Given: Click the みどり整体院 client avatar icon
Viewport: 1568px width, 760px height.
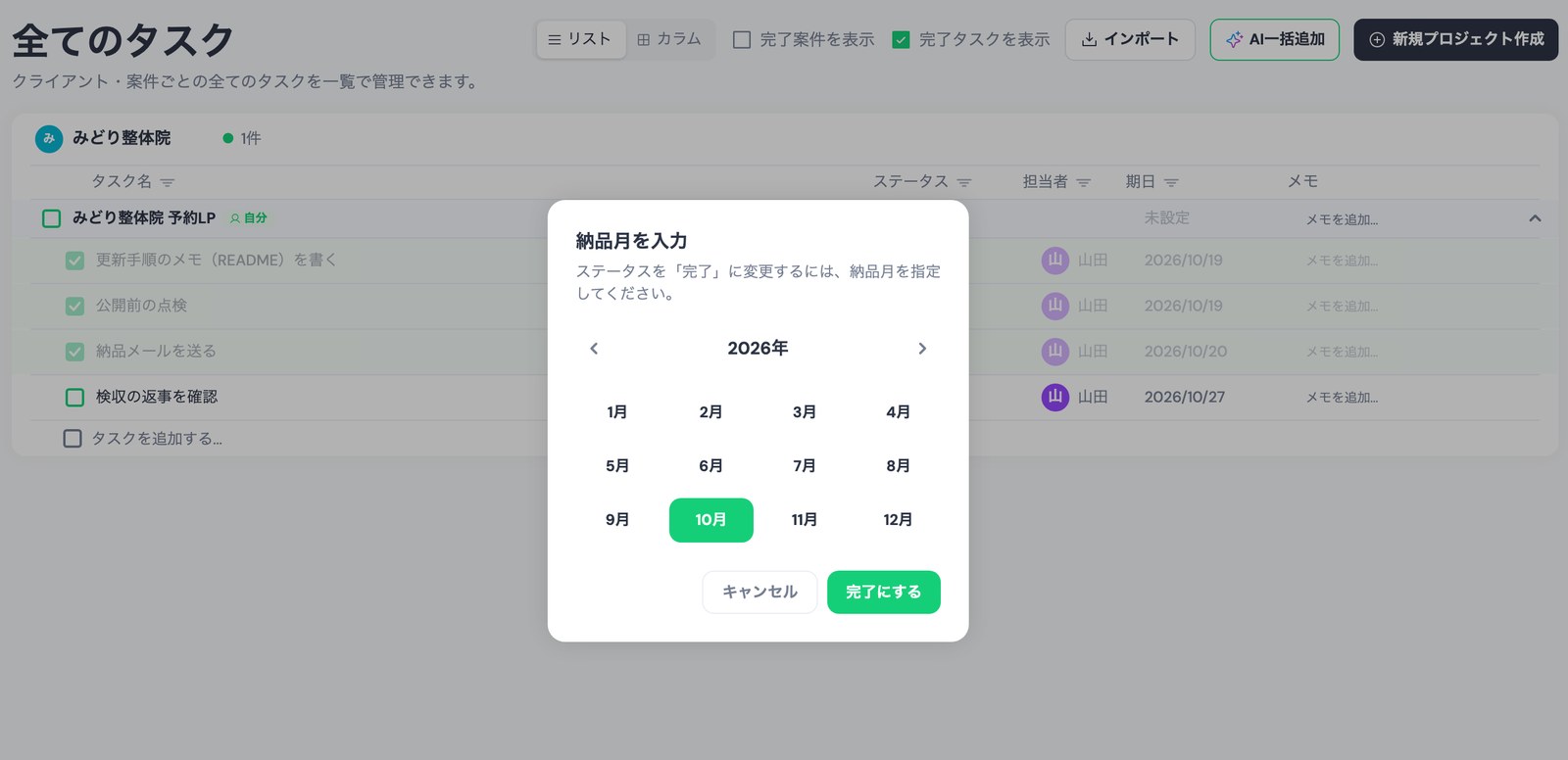Looking at the screenshot, I should point(49,138).
